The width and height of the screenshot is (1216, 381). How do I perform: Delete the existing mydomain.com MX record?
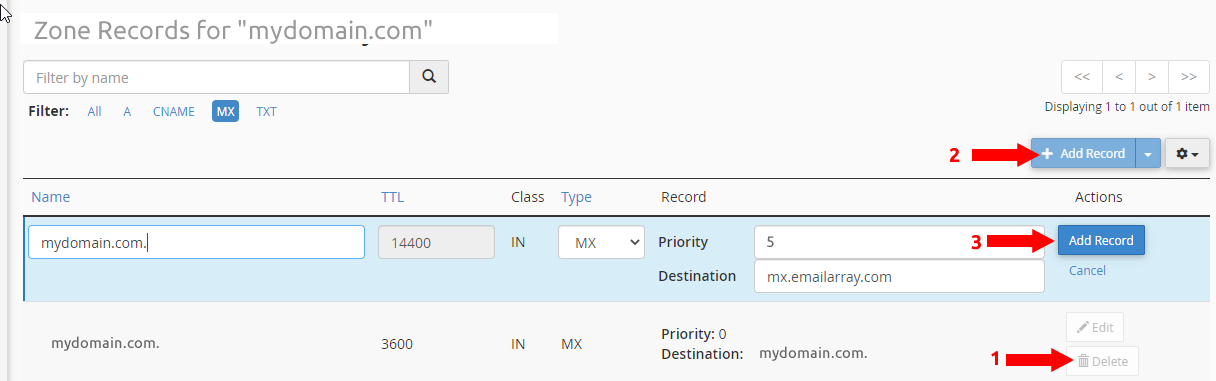[x=1101, y=361]
